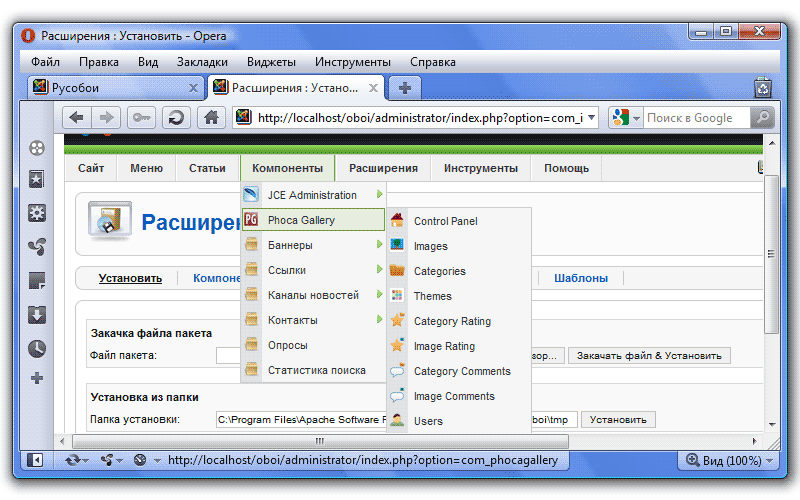Open Control Panel in Phoca Gallery submenu
This screenshot has height=500, width=800.
tap(445, 221)
